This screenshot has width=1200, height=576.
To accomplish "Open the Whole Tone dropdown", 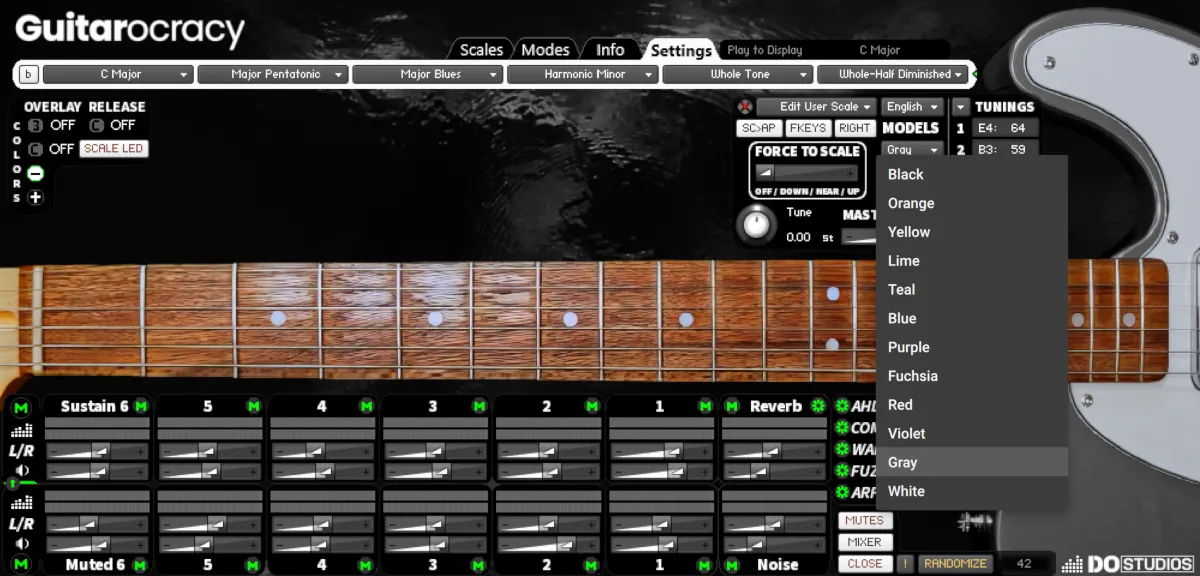I will (x=737, y=74).
